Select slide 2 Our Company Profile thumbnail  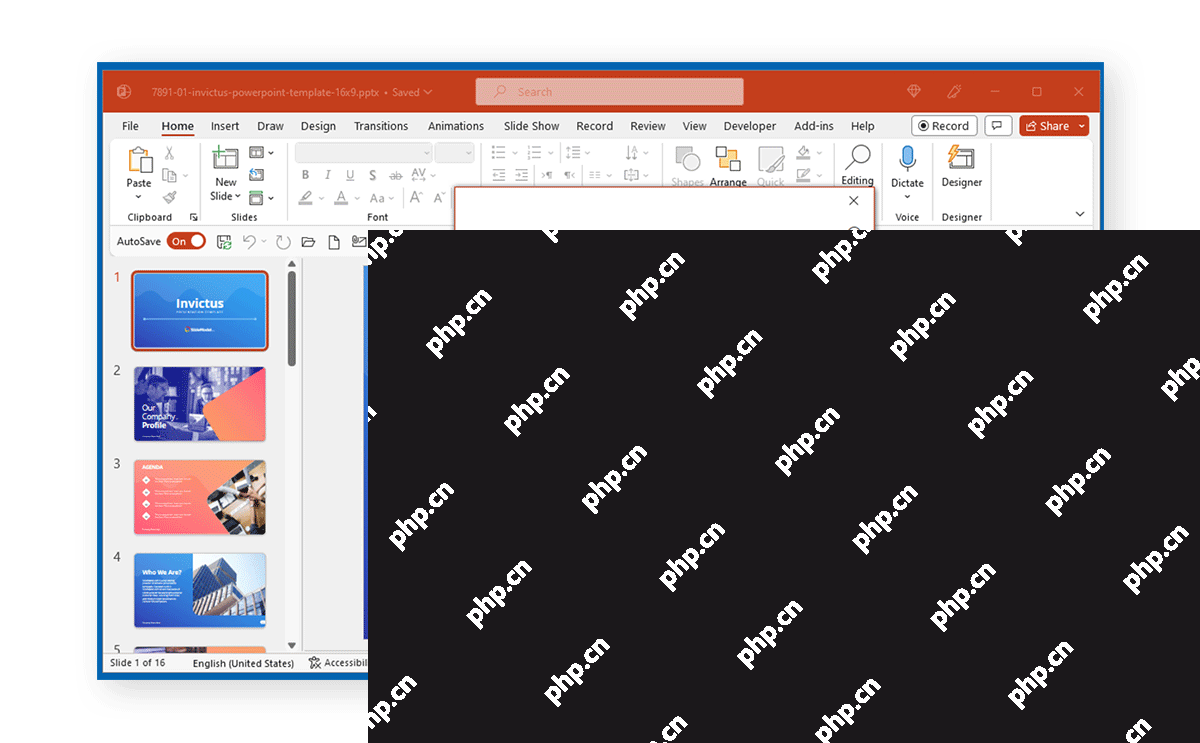pos(200,404)
